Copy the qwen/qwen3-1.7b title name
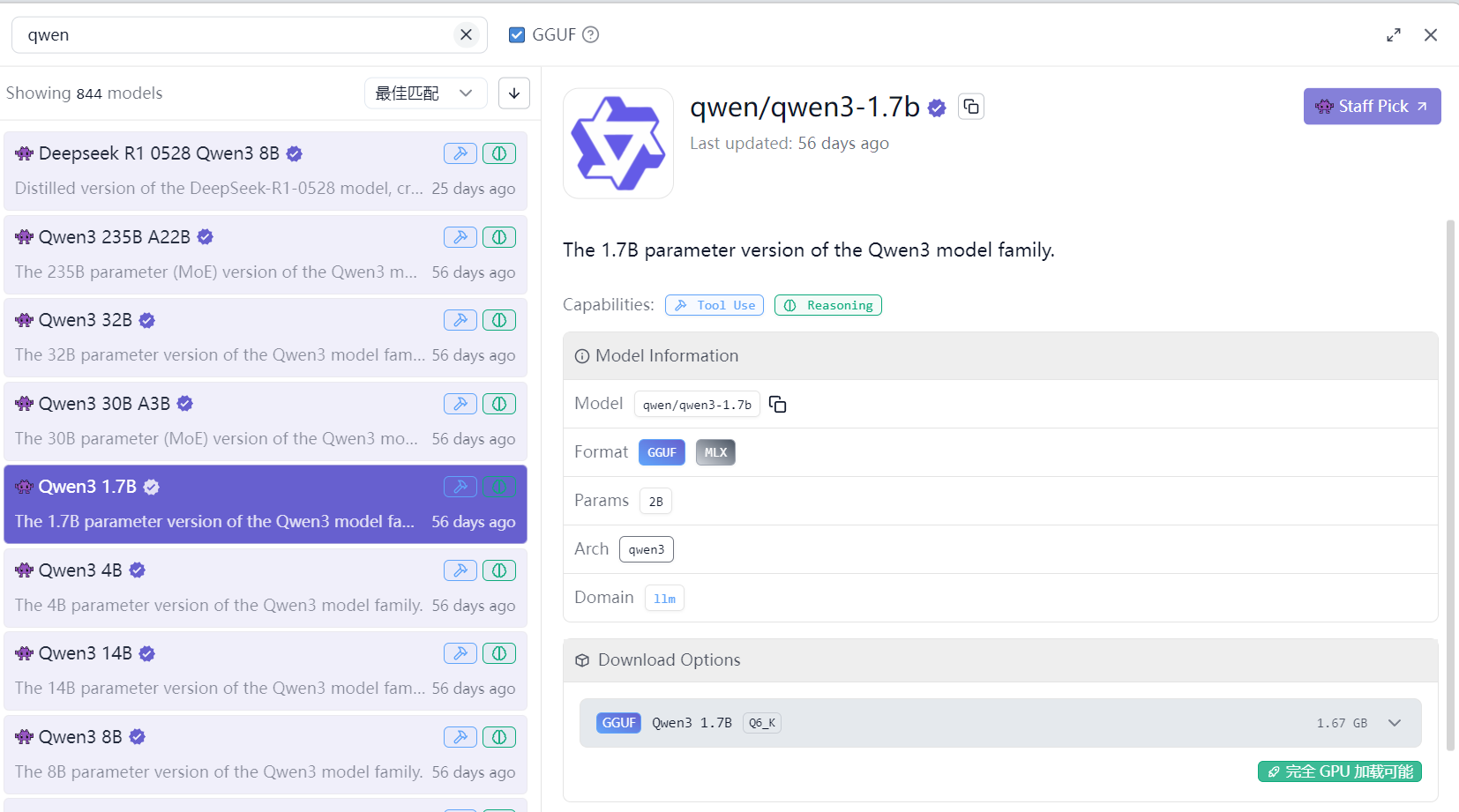This screenshot has width=1459, height=812. click(x=971, y=107)
